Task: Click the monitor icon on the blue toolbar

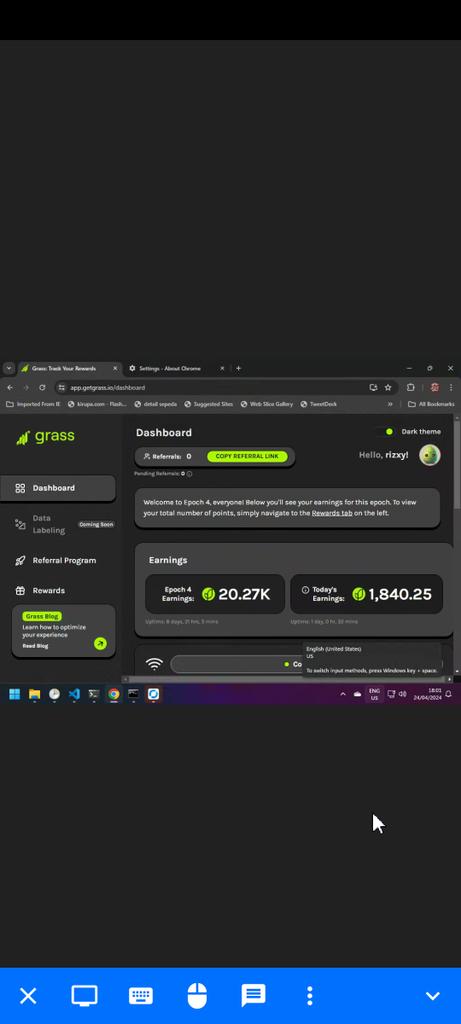Action: pos(84,996)
